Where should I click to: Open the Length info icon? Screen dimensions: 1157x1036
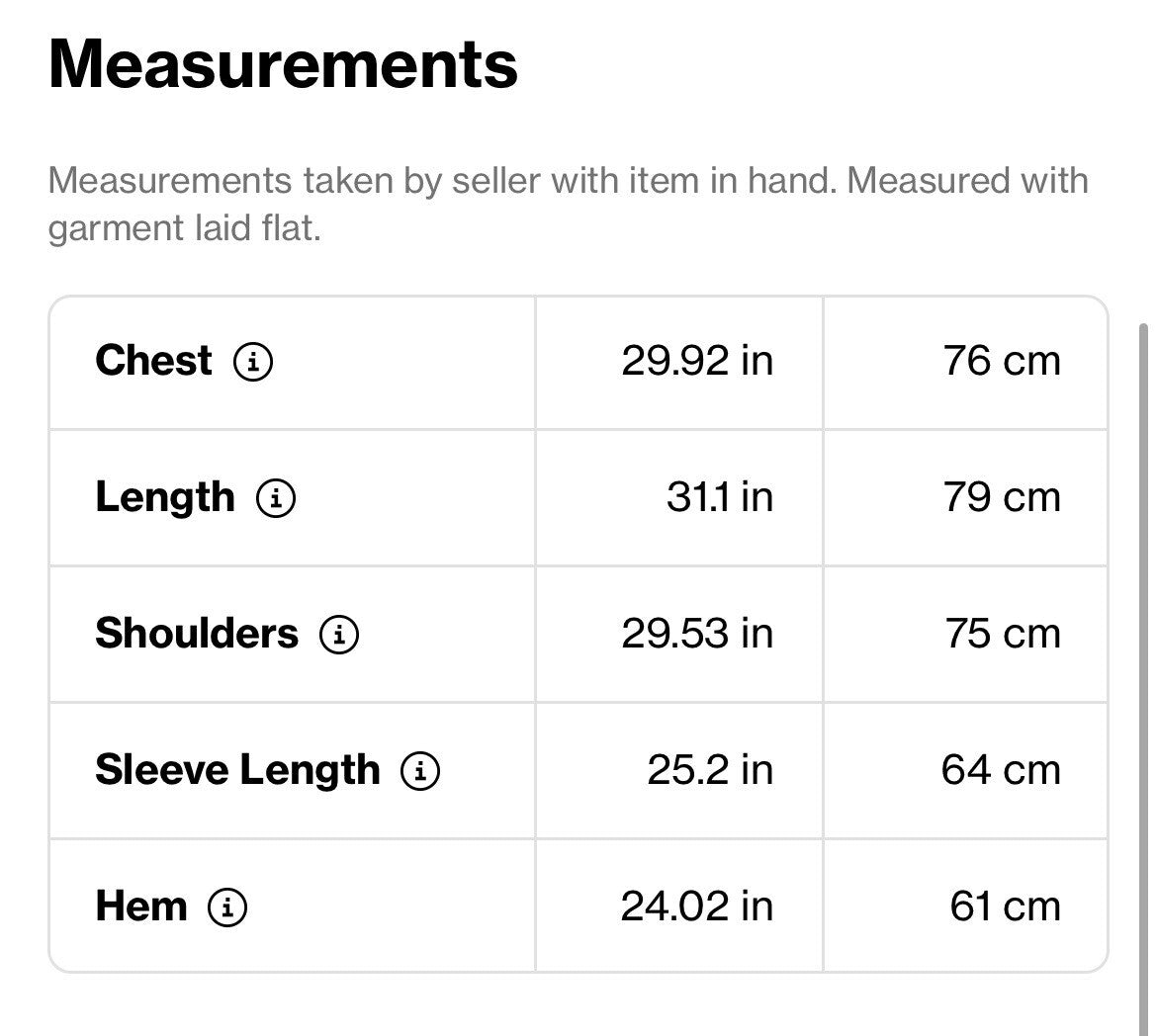276,498
